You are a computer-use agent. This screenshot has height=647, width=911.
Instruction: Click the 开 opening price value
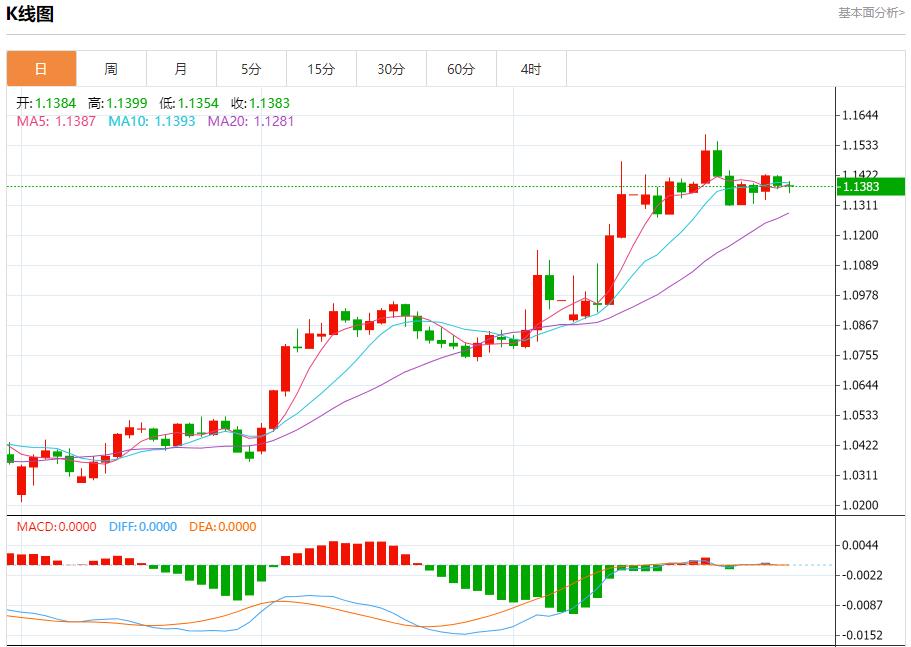tap(54, 103)
